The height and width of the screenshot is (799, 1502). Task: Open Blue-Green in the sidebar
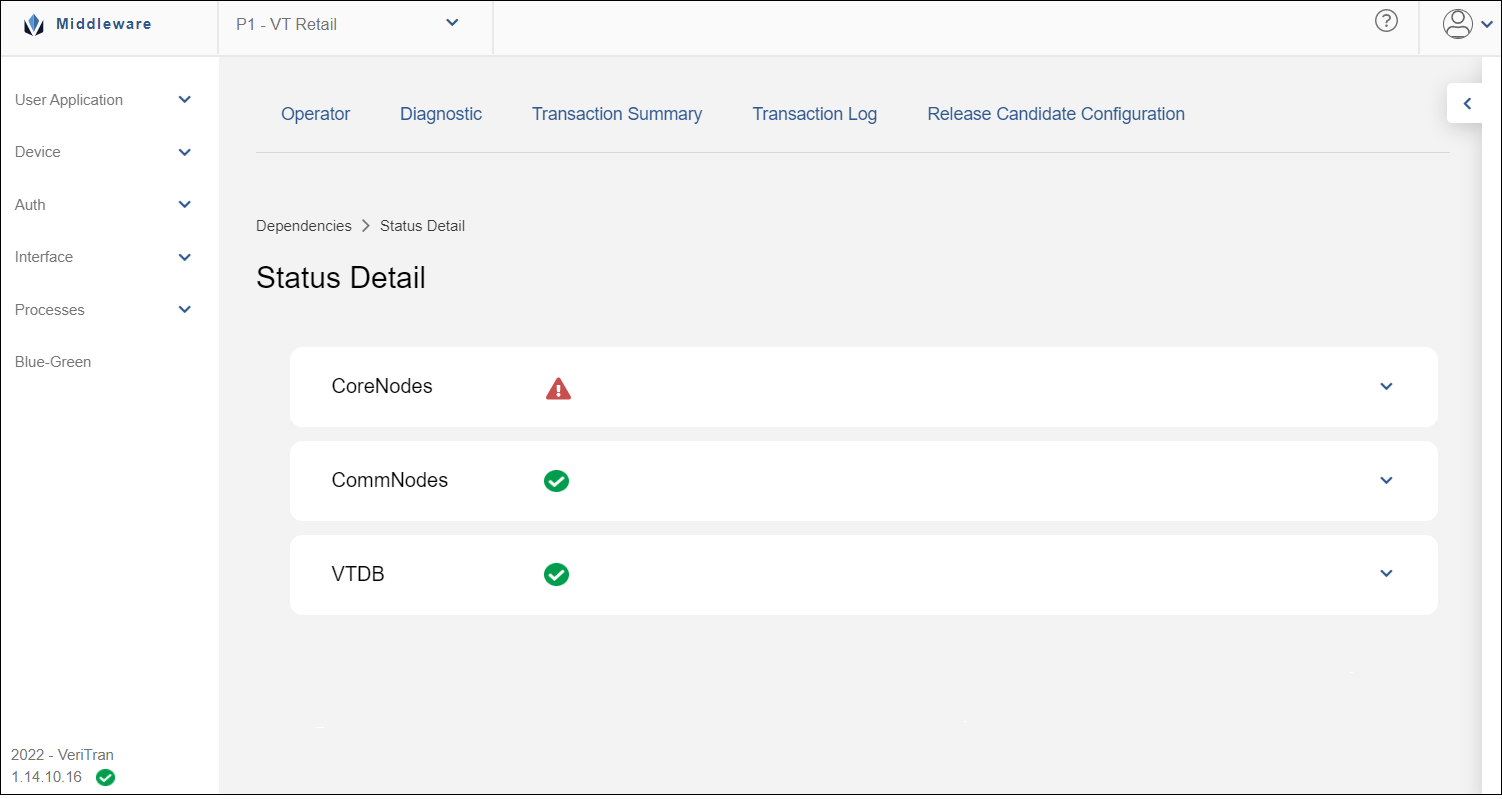pyautogui.click(x=53, y=362)
